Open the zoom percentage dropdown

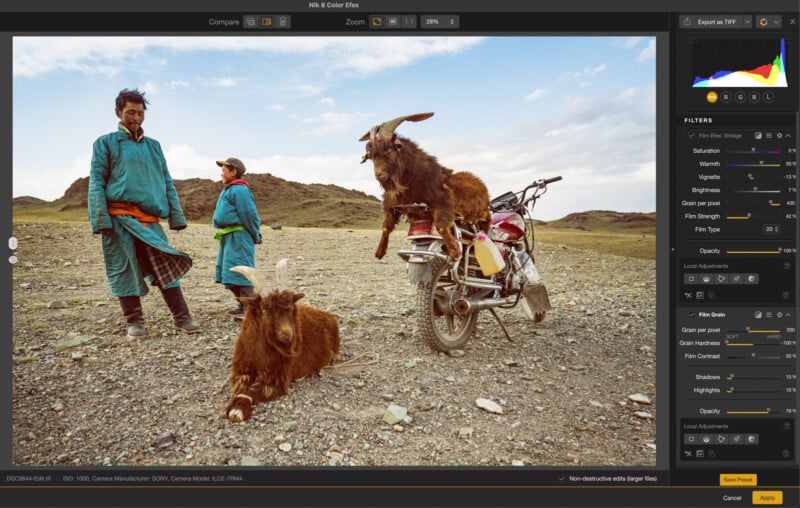439,21
